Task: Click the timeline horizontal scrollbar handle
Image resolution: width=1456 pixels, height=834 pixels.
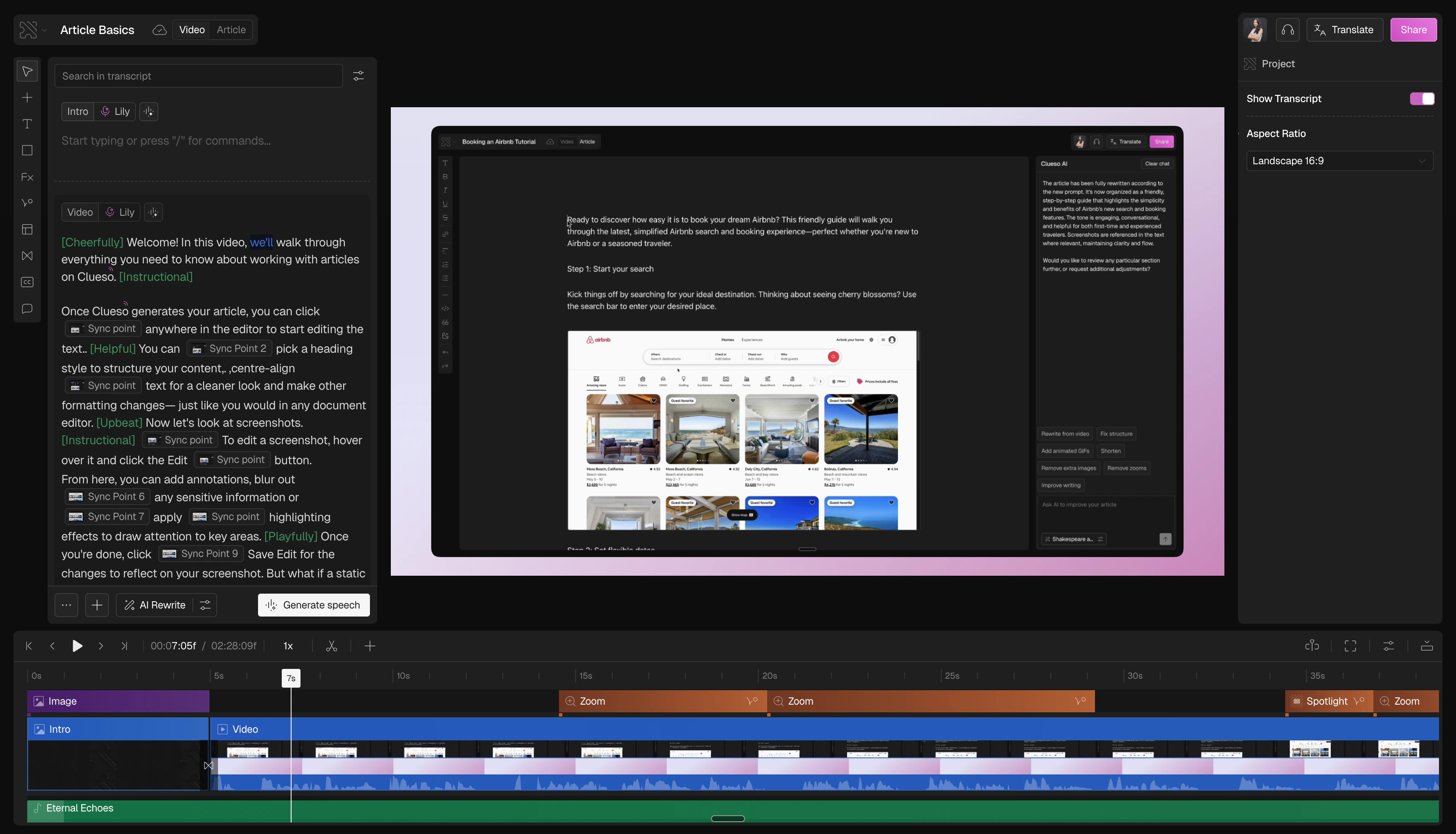Action: point(727,819)
